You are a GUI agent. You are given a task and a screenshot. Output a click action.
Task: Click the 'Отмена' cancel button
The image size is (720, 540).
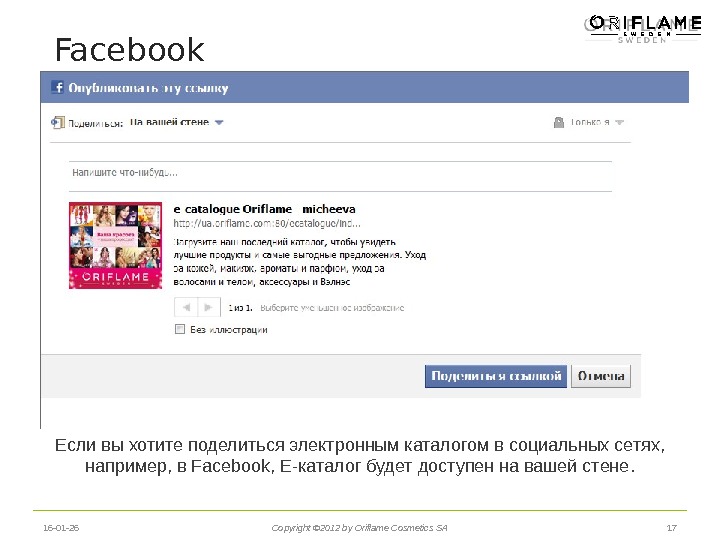tap(601, 376)
